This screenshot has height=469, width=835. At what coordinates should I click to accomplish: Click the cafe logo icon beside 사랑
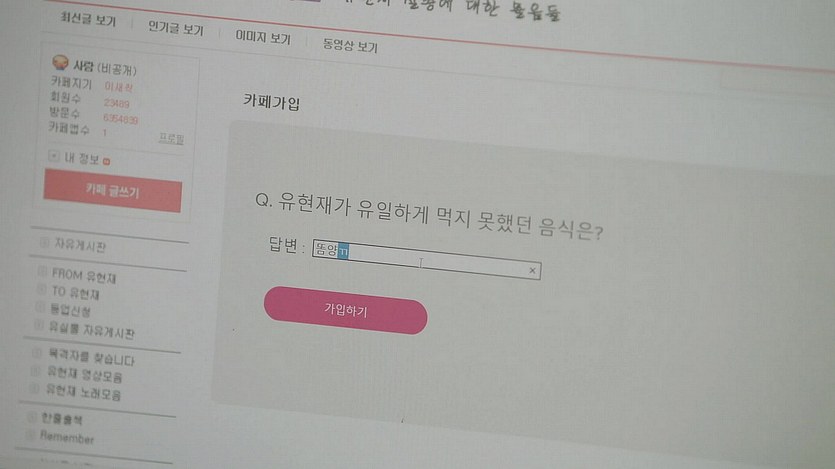coord(60,62)
